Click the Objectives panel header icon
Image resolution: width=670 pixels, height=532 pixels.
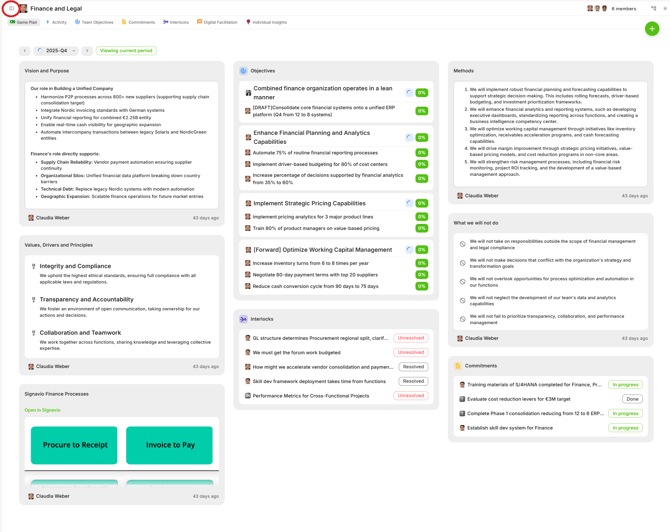point(243,71)
